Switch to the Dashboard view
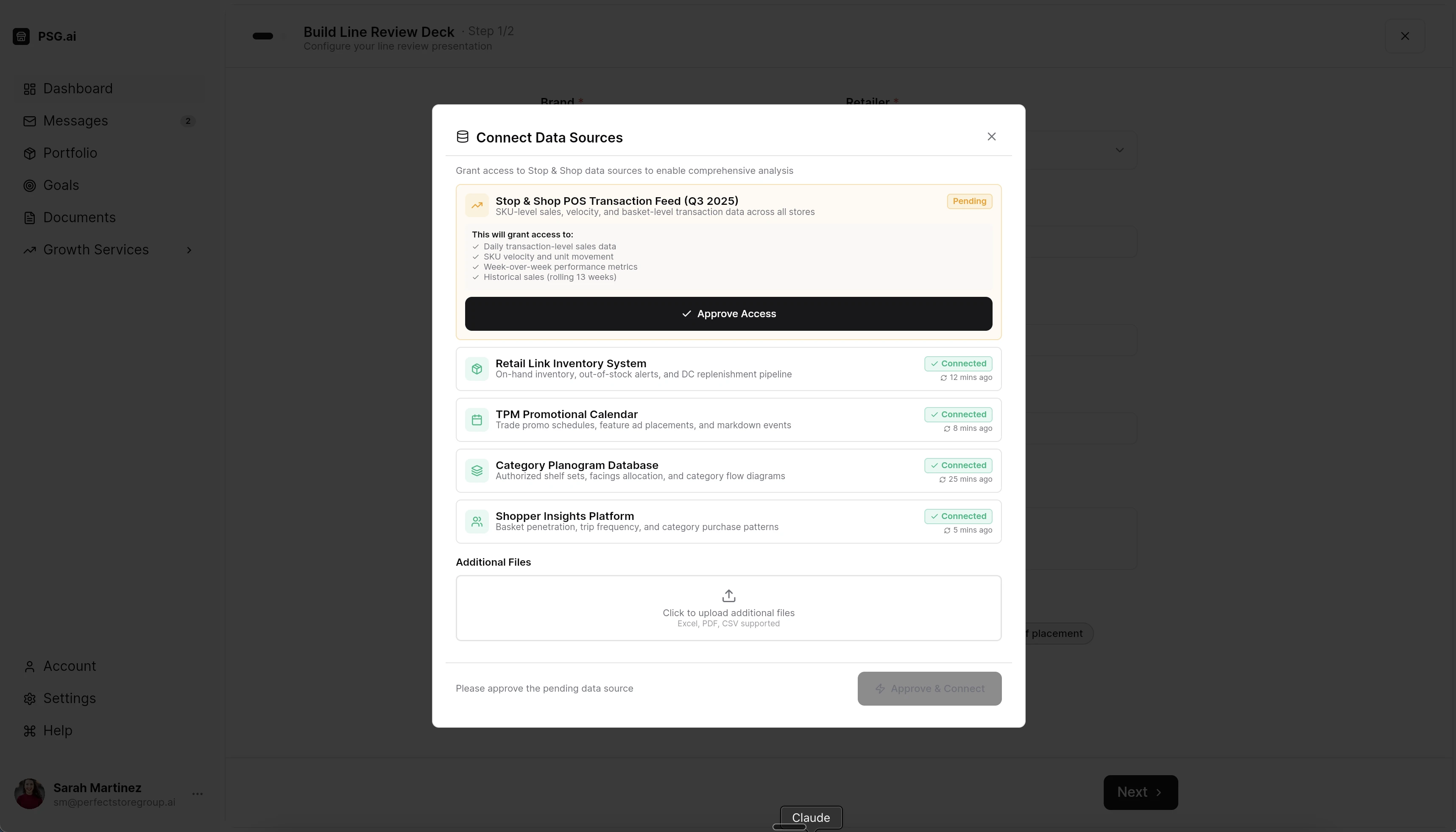1456x832 pixels. [x=30, y=88]
